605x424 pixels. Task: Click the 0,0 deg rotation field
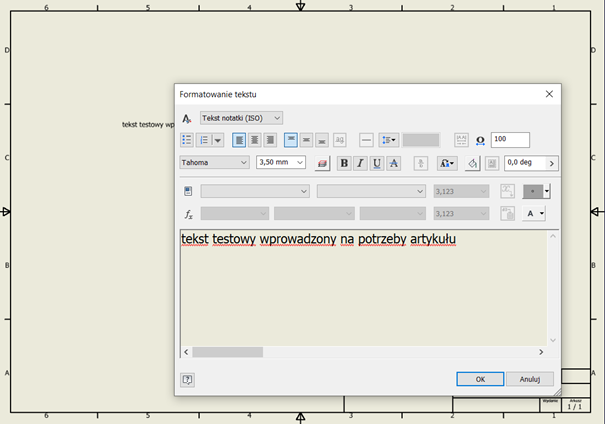click(523, 162)
